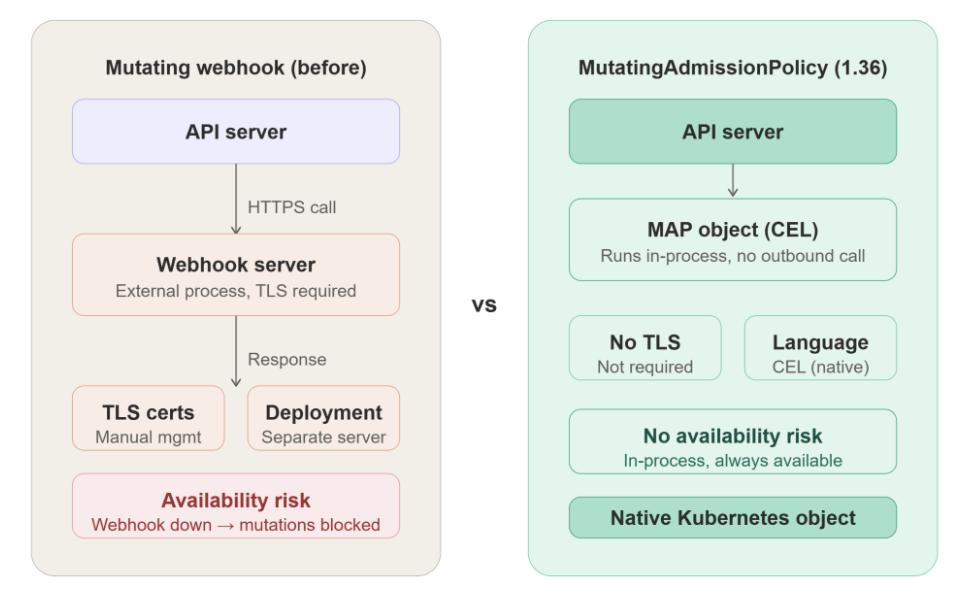Select the MAP object (CEL) node
Viewport: 966px width, 598px height.
pos(732,239)
